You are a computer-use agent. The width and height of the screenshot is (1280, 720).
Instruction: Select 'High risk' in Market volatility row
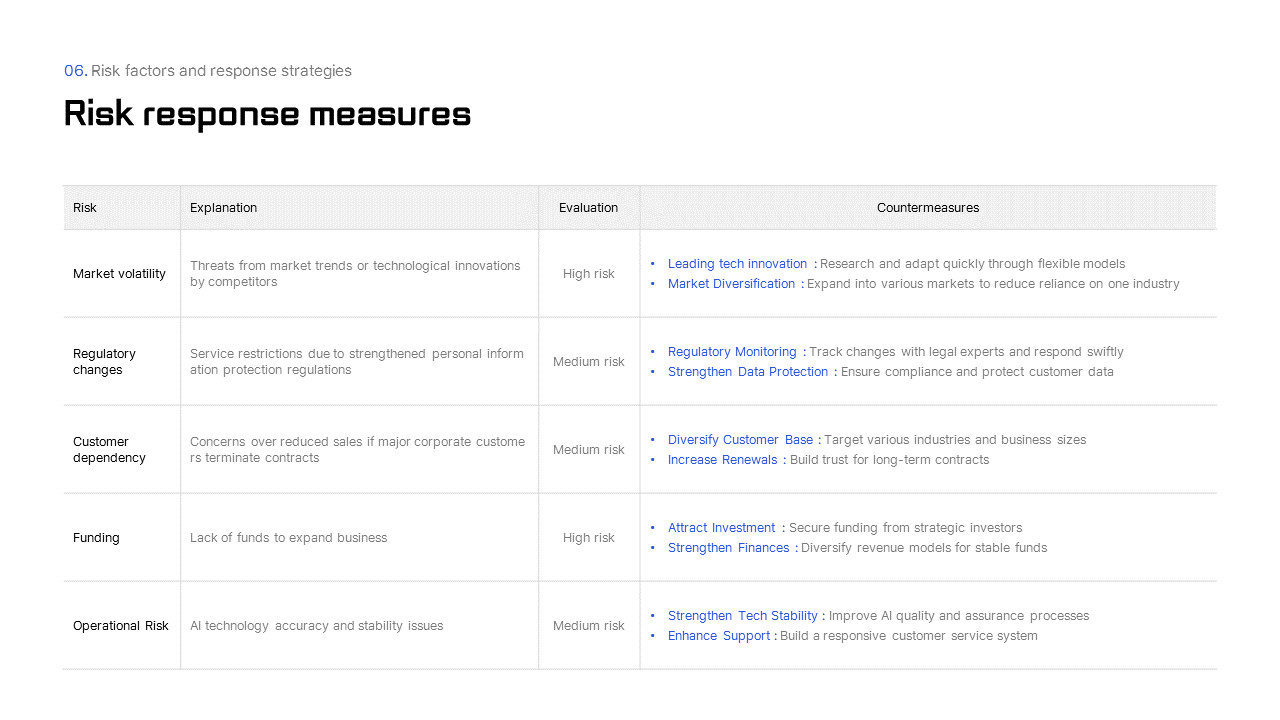point(588,274)
